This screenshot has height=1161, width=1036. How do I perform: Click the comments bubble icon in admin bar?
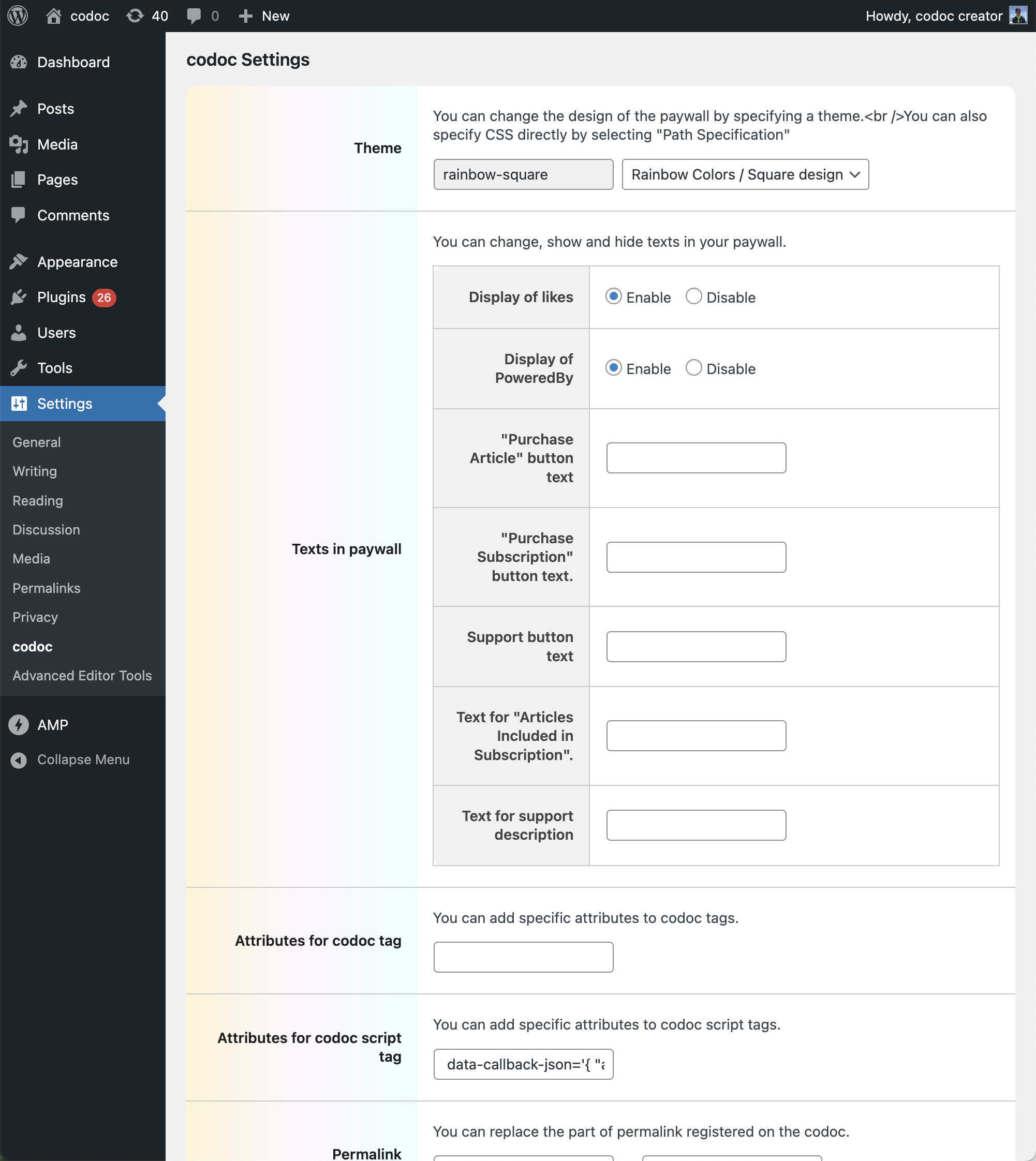point(194,16)
